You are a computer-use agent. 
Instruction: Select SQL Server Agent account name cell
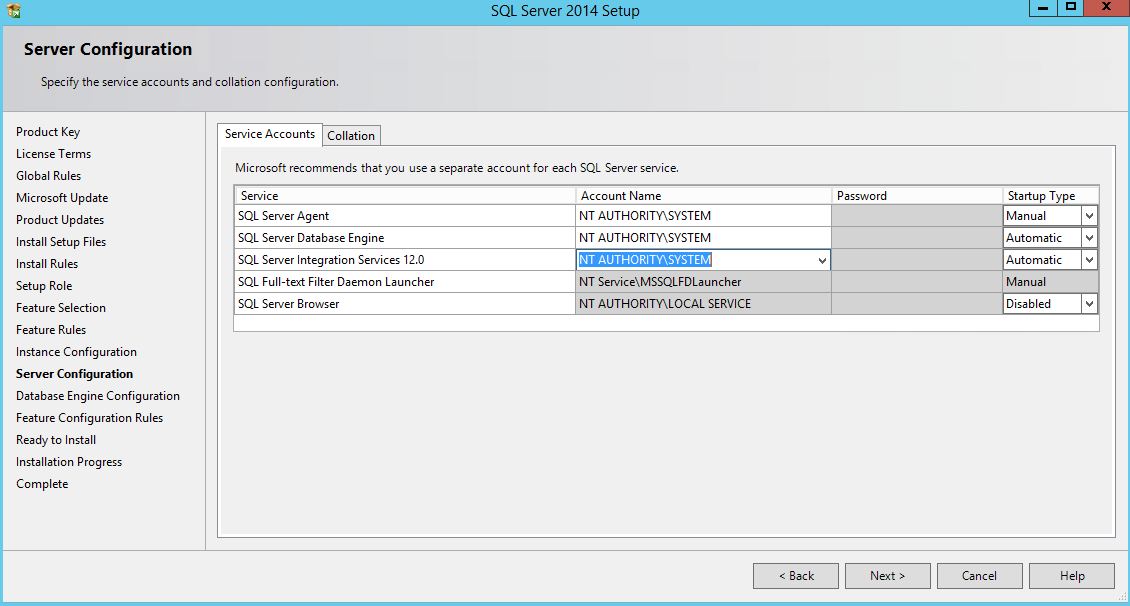(x=703, y=216)
